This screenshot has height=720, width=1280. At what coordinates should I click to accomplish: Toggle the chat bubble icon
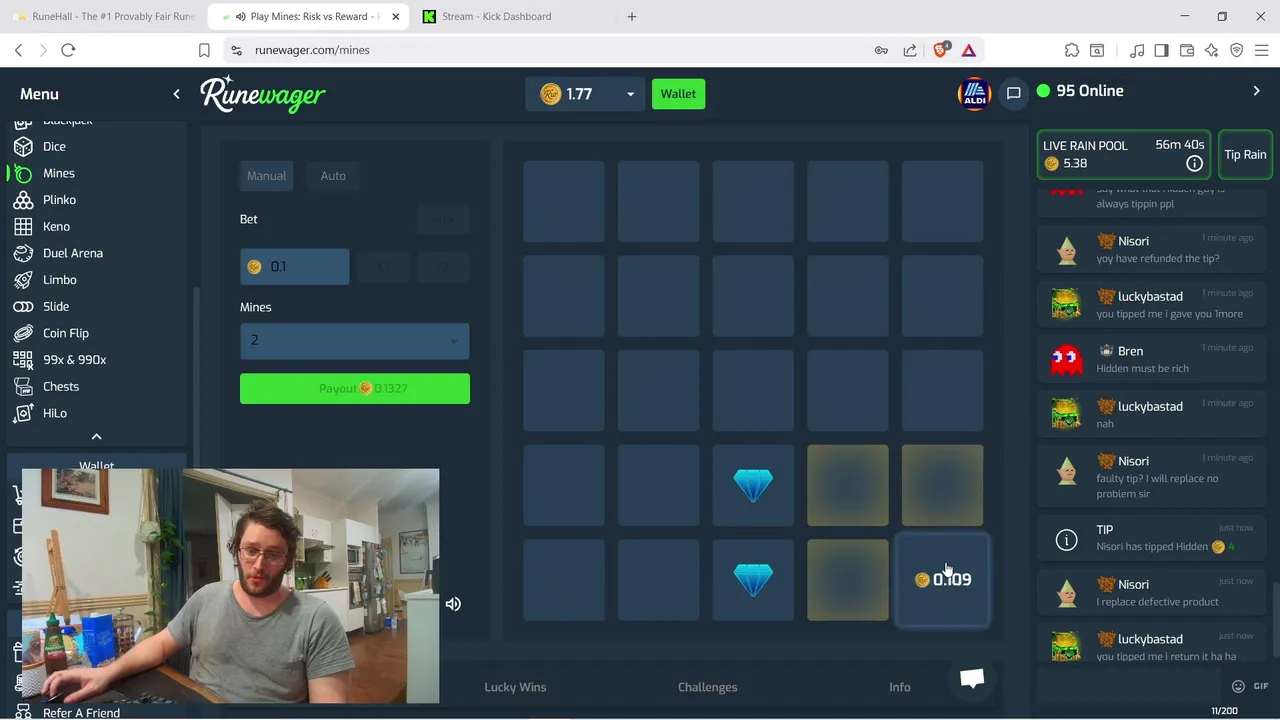click(1013, 93)
